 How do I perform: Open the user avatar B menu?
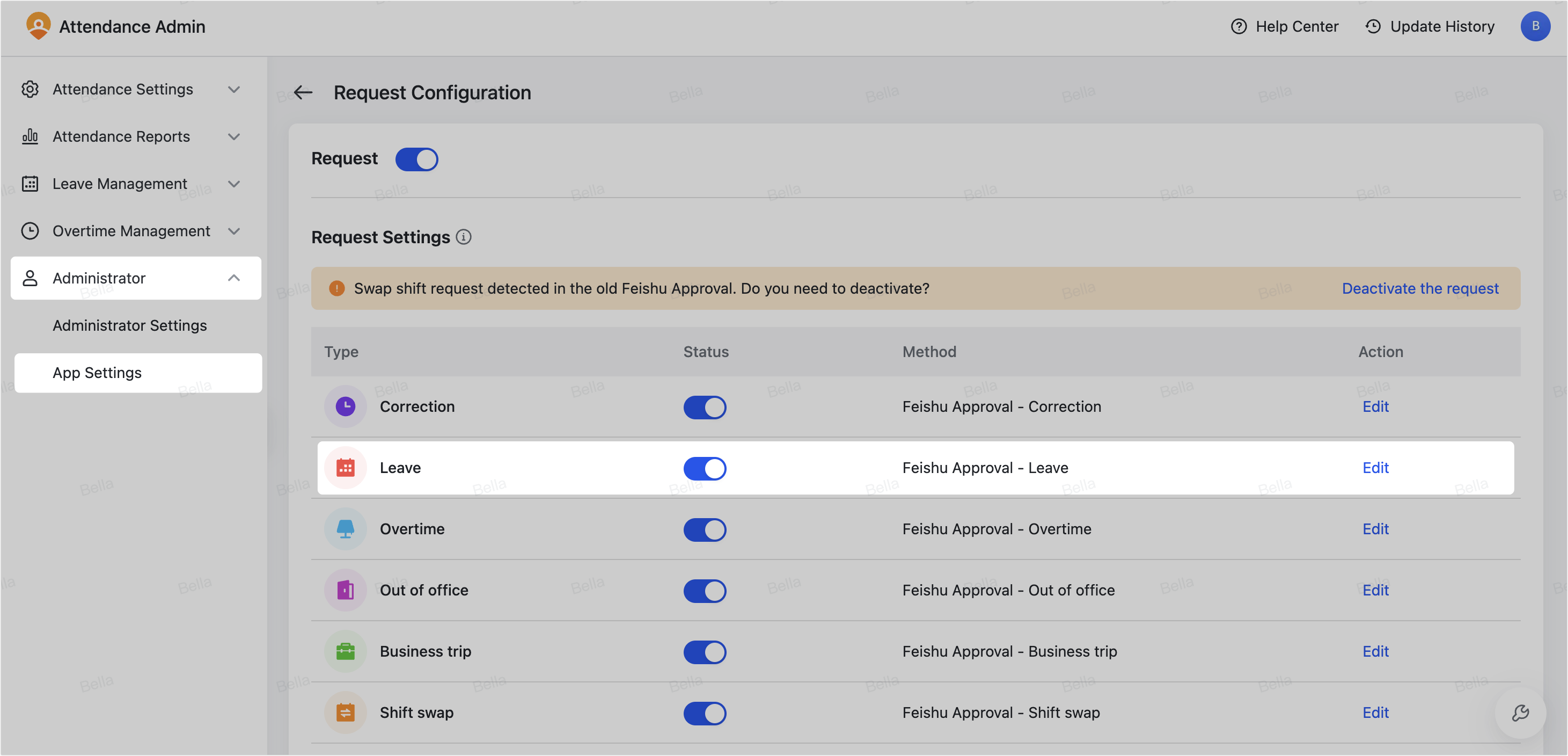click(x=1535, y=26)
